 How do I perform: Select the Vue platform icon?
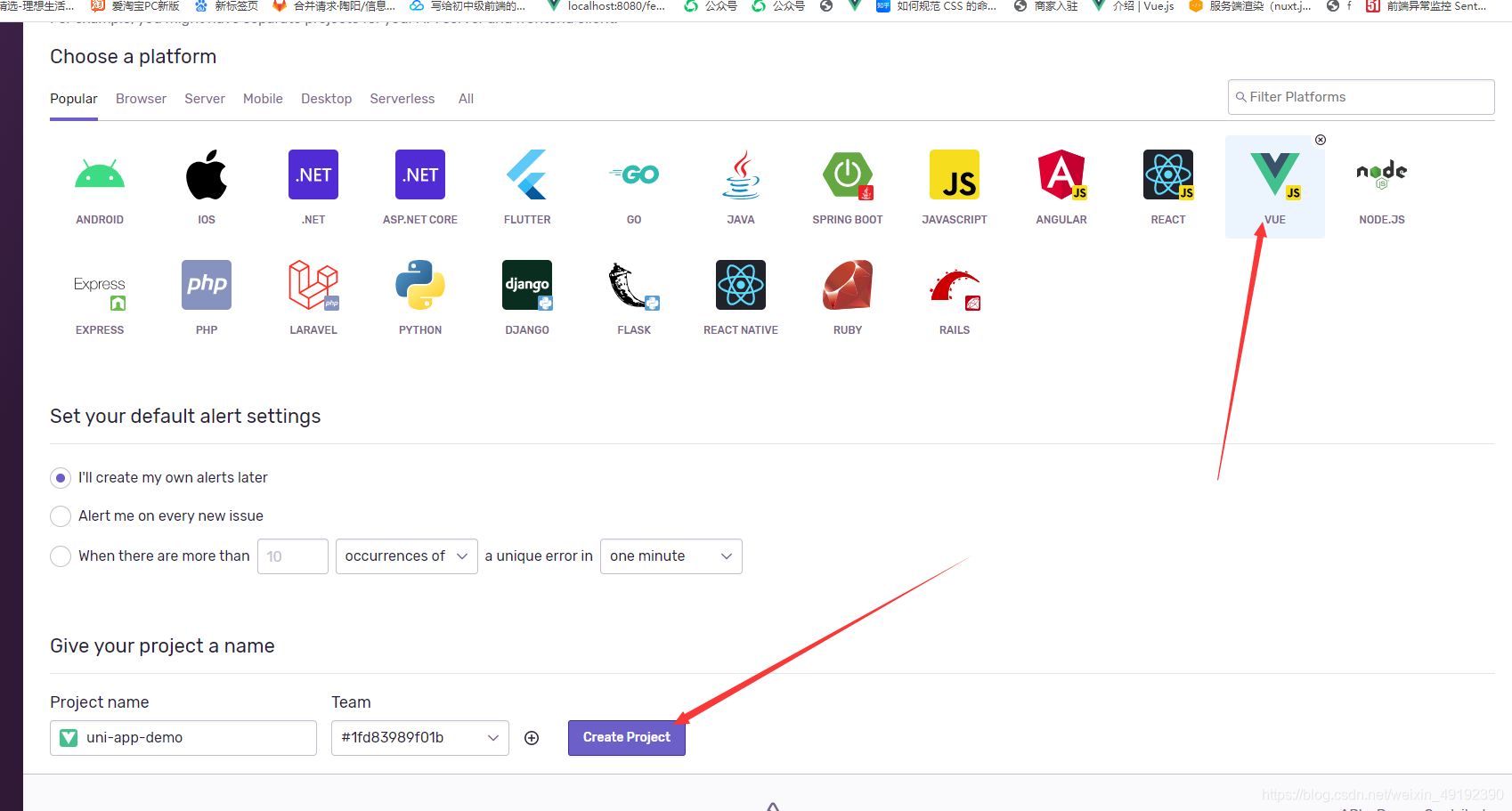(x=1275, y=174)
